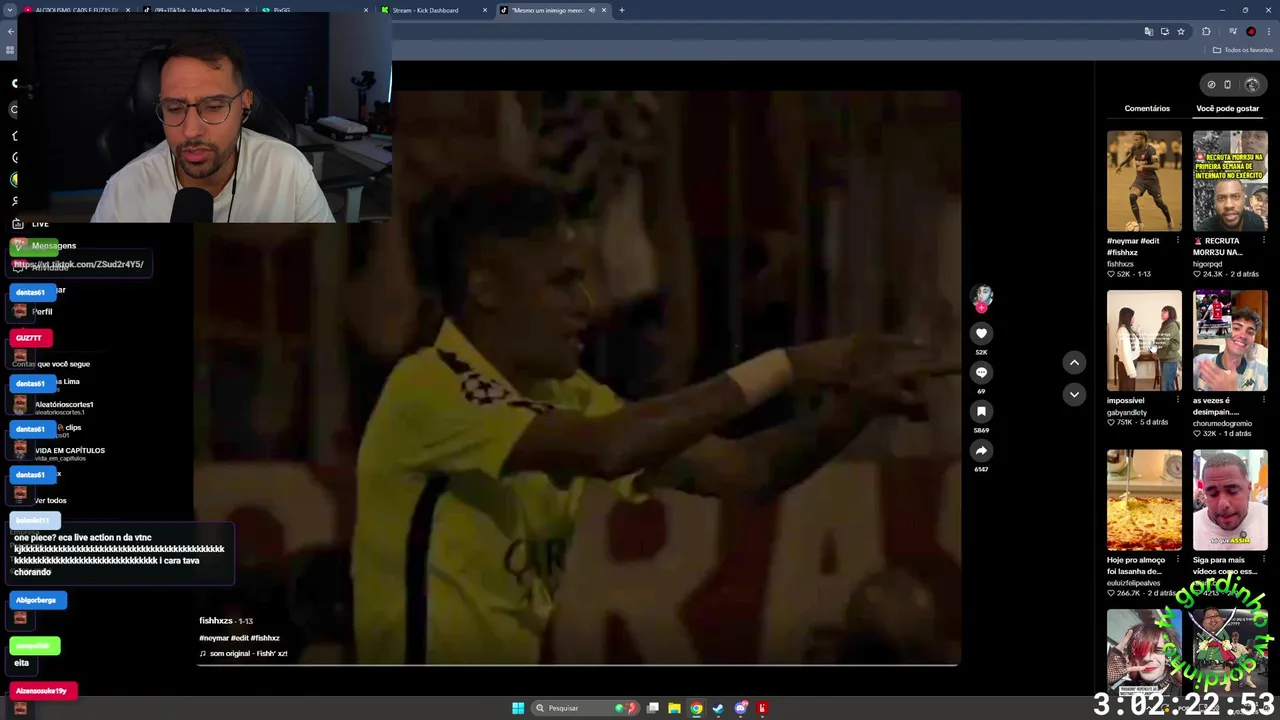Click the phone app icon in TikTok pill
This screenshot has height=720, width=1280.
click(x=1228, y=84)
